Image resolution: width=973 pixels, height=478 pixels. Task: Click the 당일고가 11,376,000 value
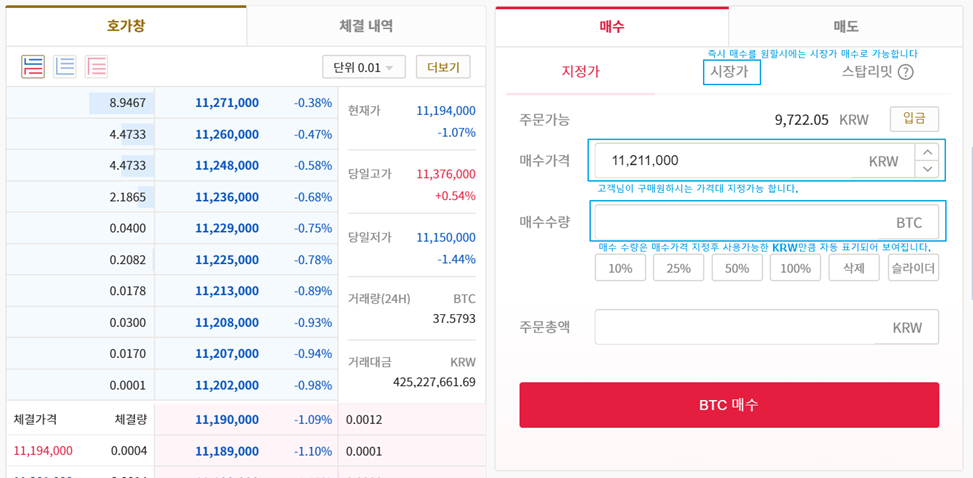446,174
